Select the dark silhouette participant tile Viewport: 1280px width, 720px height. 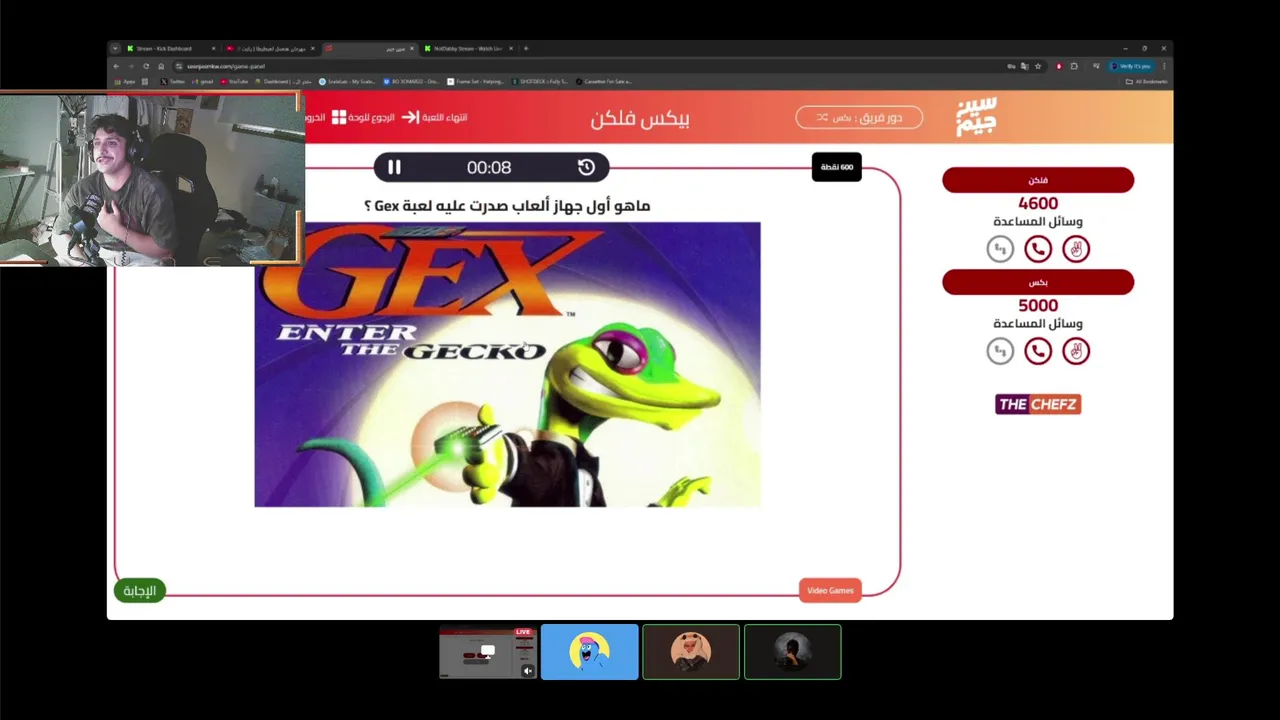[x=792, y=652]
